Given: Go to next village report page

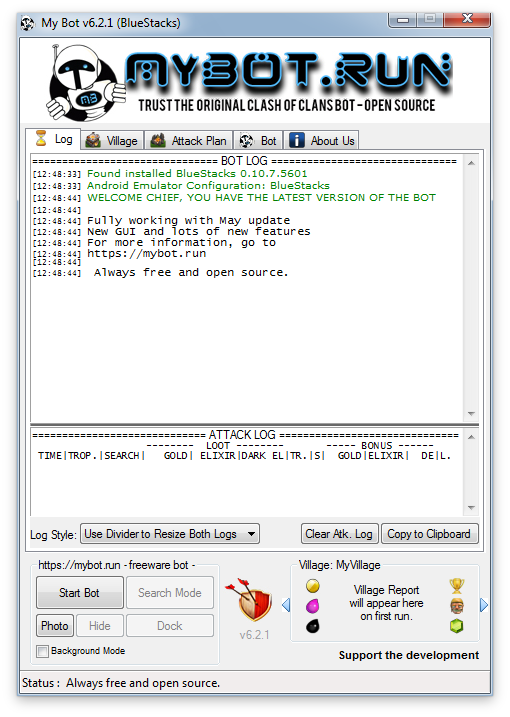Looking at the screenshot, I should (484, 605).
